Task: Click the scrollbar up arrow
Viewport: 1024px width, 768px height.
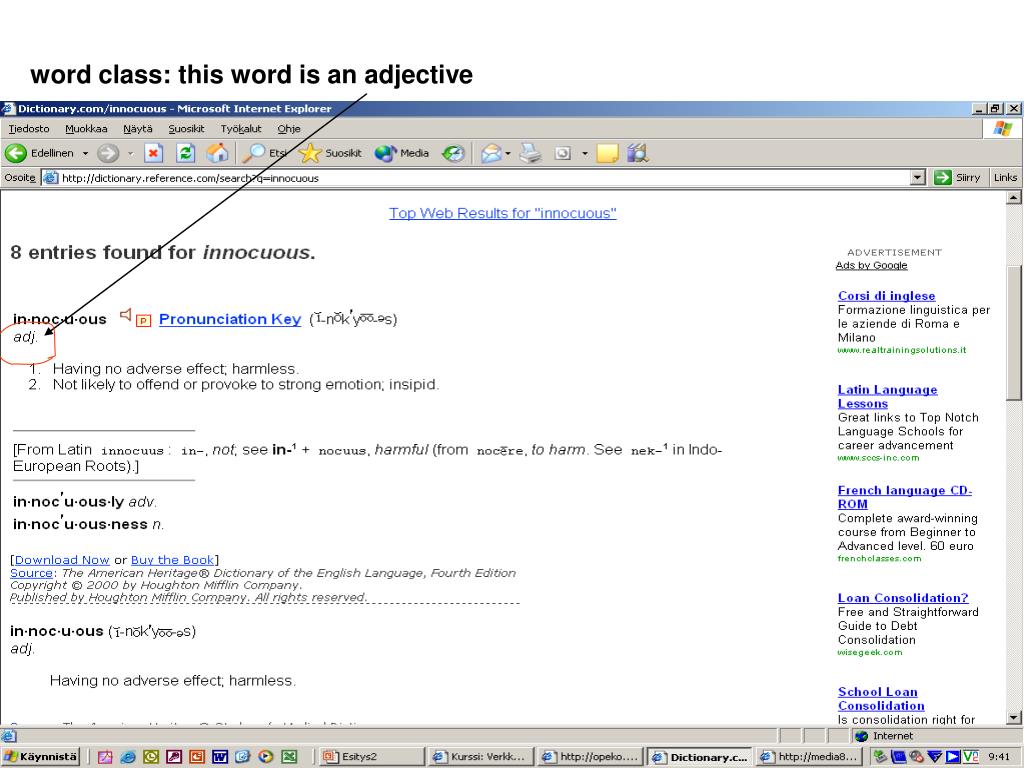Action: pos(1014,197)
